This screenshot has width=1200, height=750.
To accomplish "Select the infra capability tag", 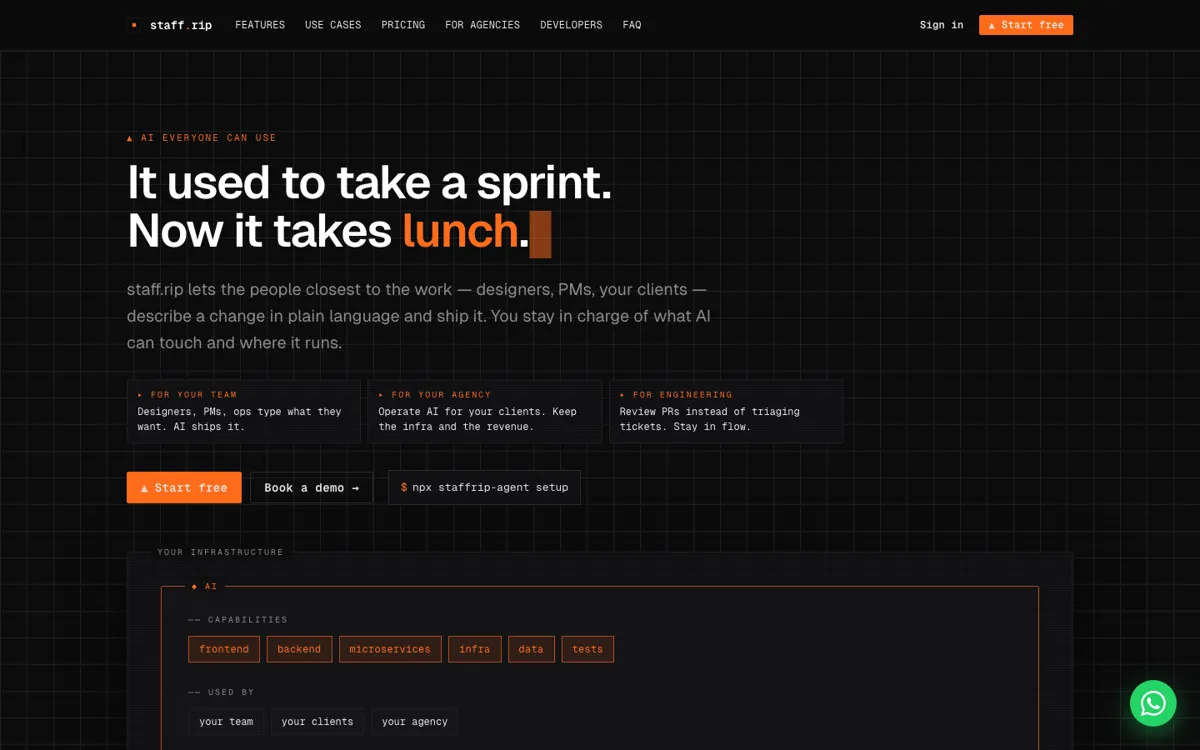I will 475,649.
